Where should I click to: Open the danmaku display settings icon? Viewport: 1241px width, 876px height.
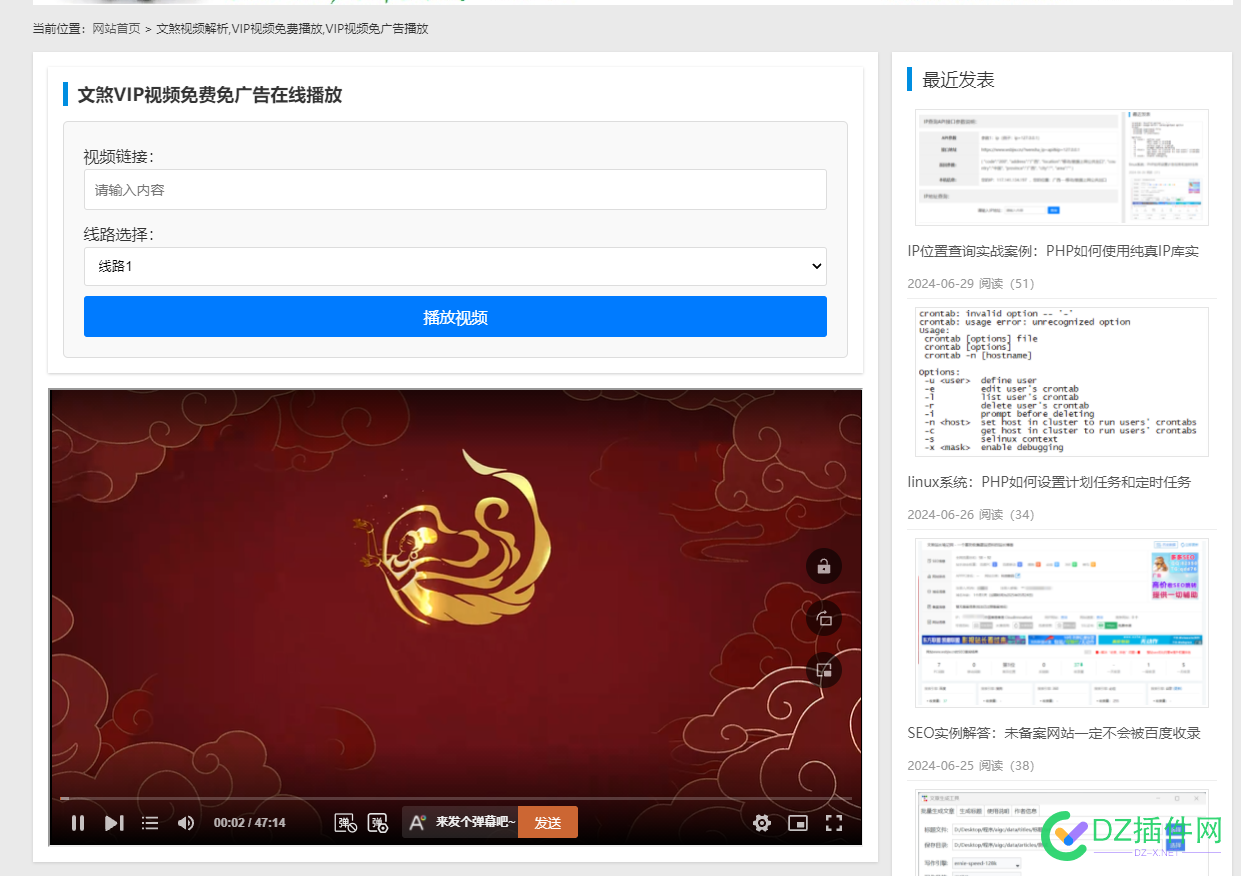(378, 822)
